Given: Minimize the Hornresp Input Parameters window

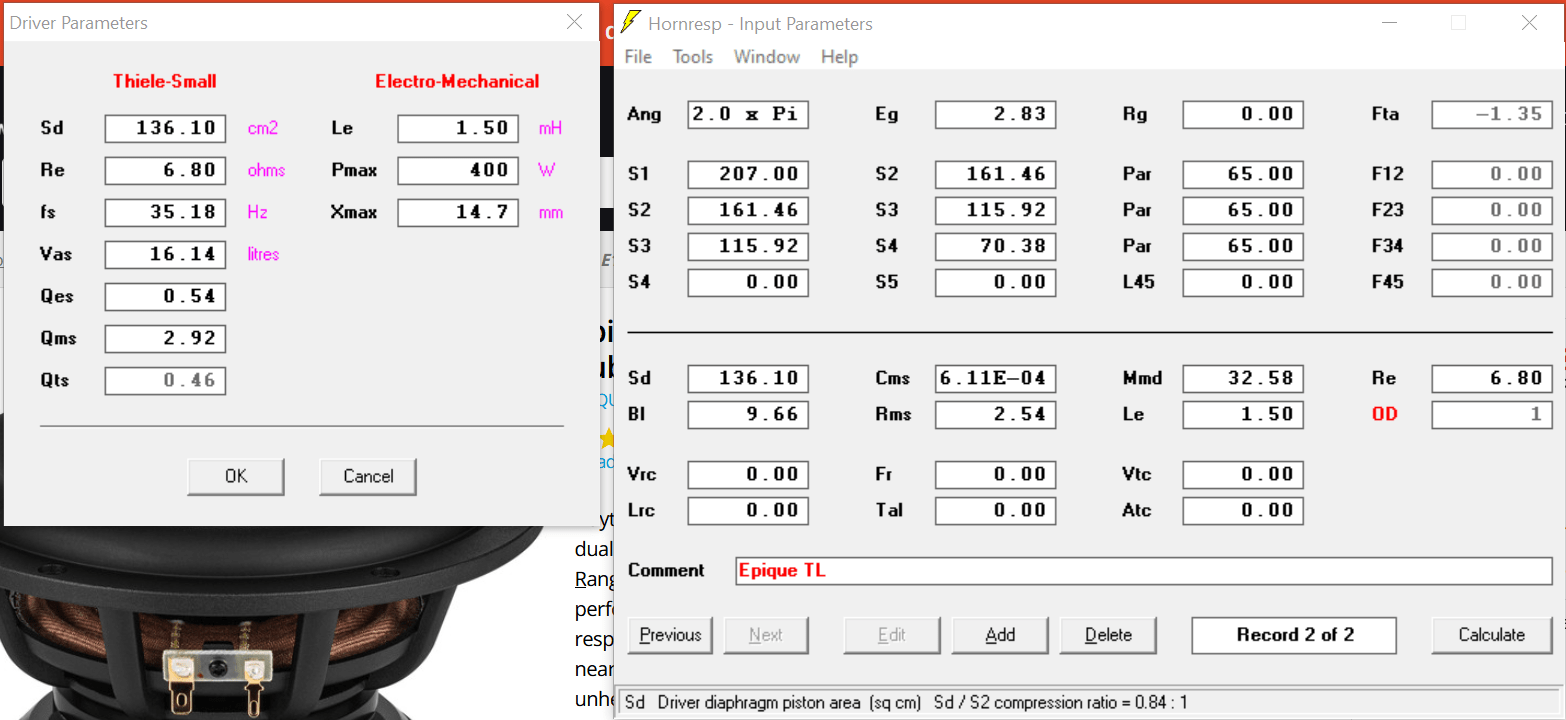Looking at the screenshot, I should 1390,22.
